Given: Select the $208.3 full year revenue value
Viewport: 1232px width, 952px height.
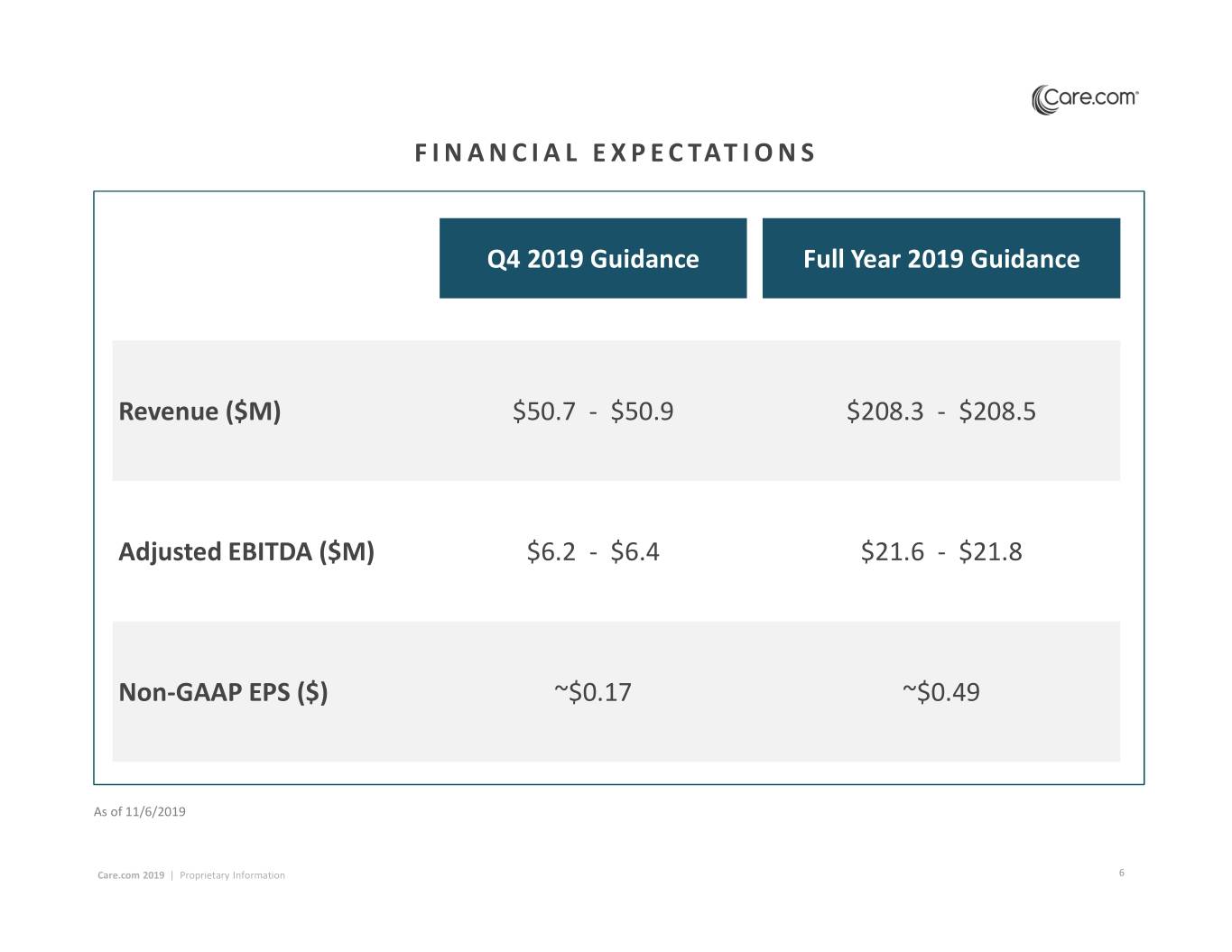Looking at the screenshot, I should click(x=885, y=411).
